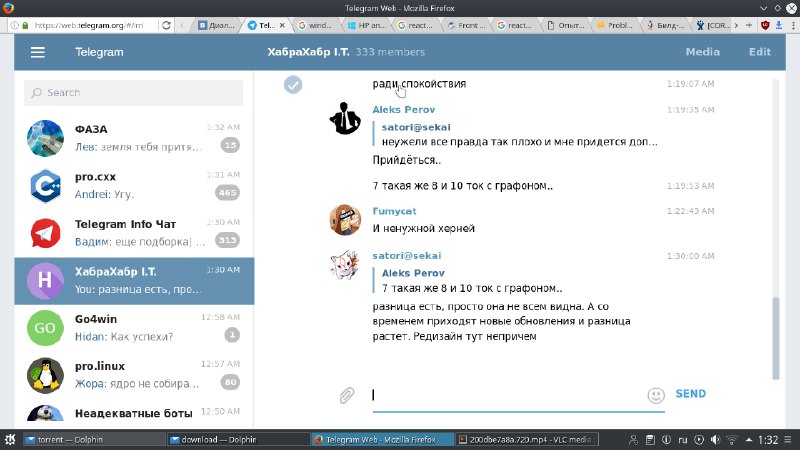Image resolution: width=800 pixels, height=450 pixels.
Task: Open the user switcher tray icon
Action: pos(634,439)
